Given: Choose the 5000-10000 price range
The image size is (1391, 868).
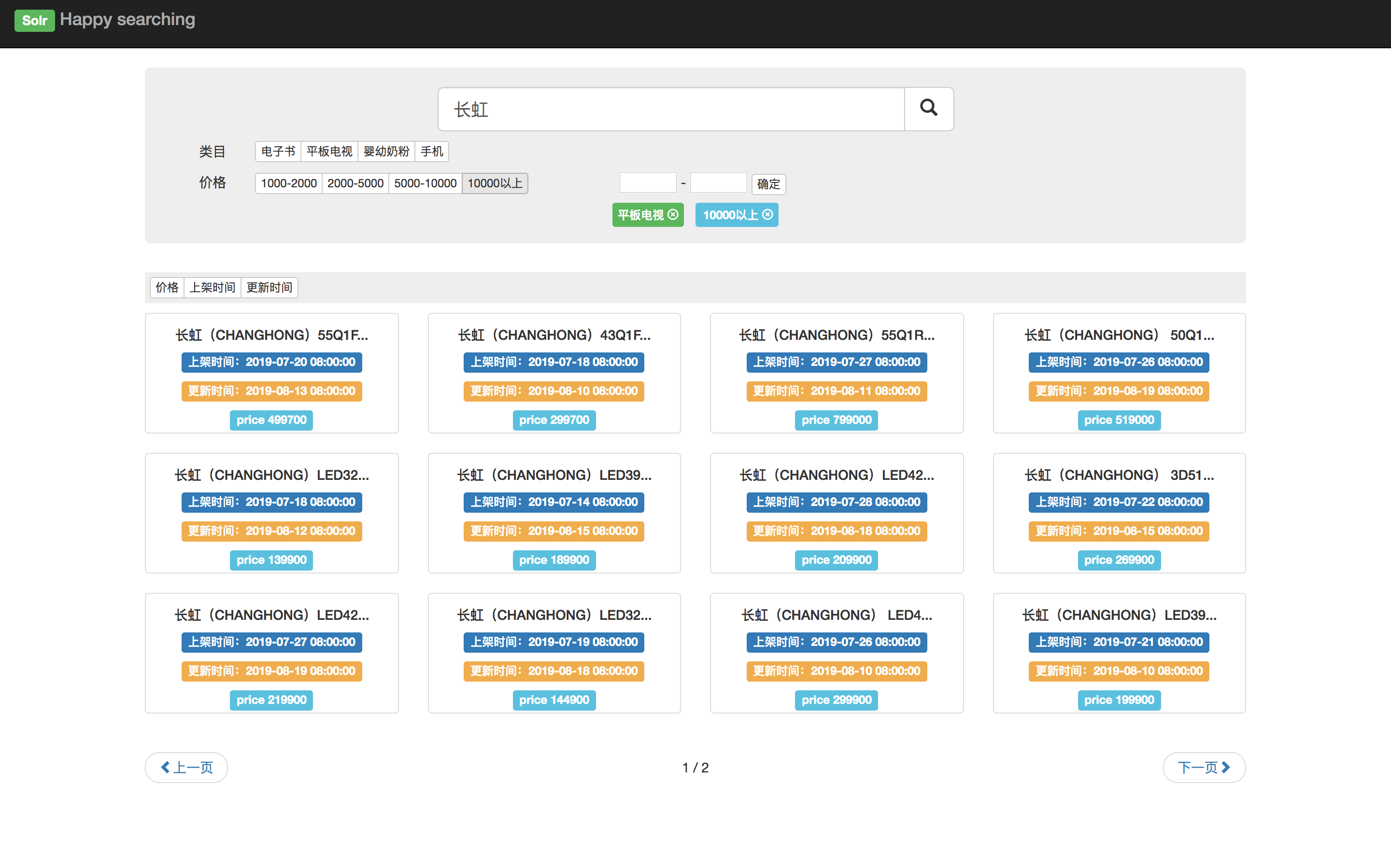Looking at the screenshot, I should (425, 183).
